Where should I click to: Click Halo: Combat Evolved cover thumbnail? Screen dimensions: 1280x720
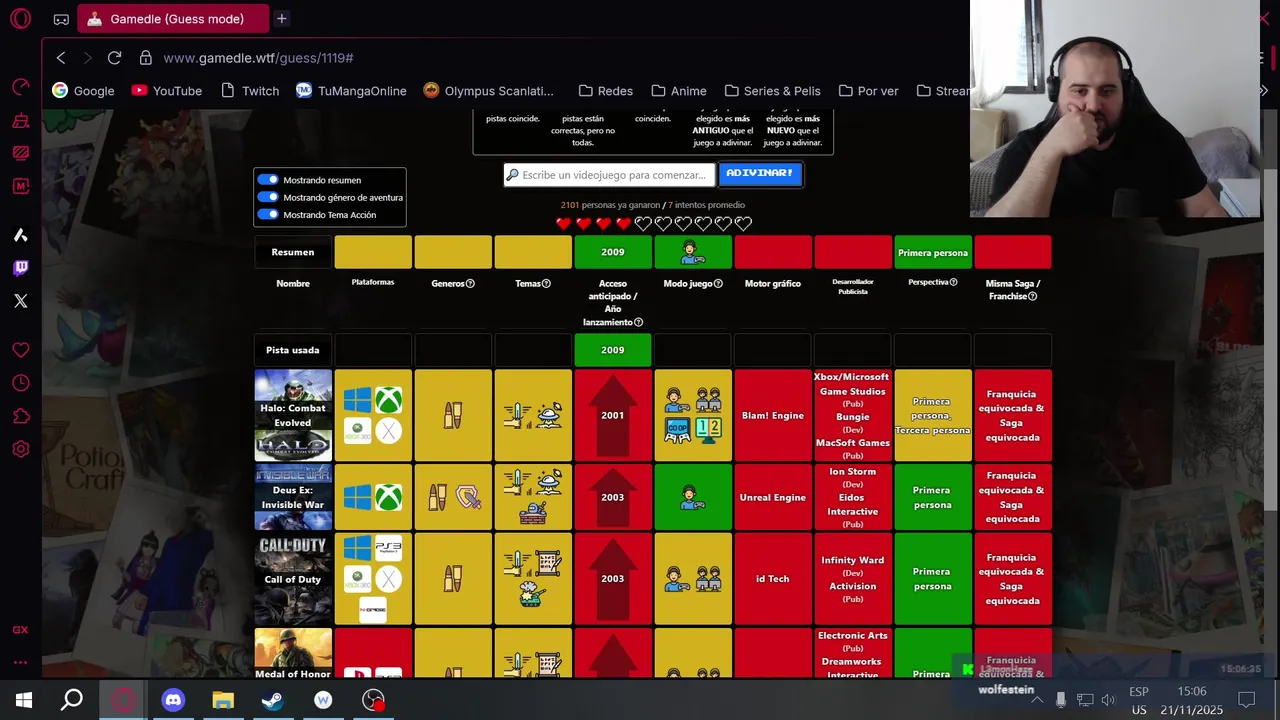pyautogui.click(x=293, y=415)
